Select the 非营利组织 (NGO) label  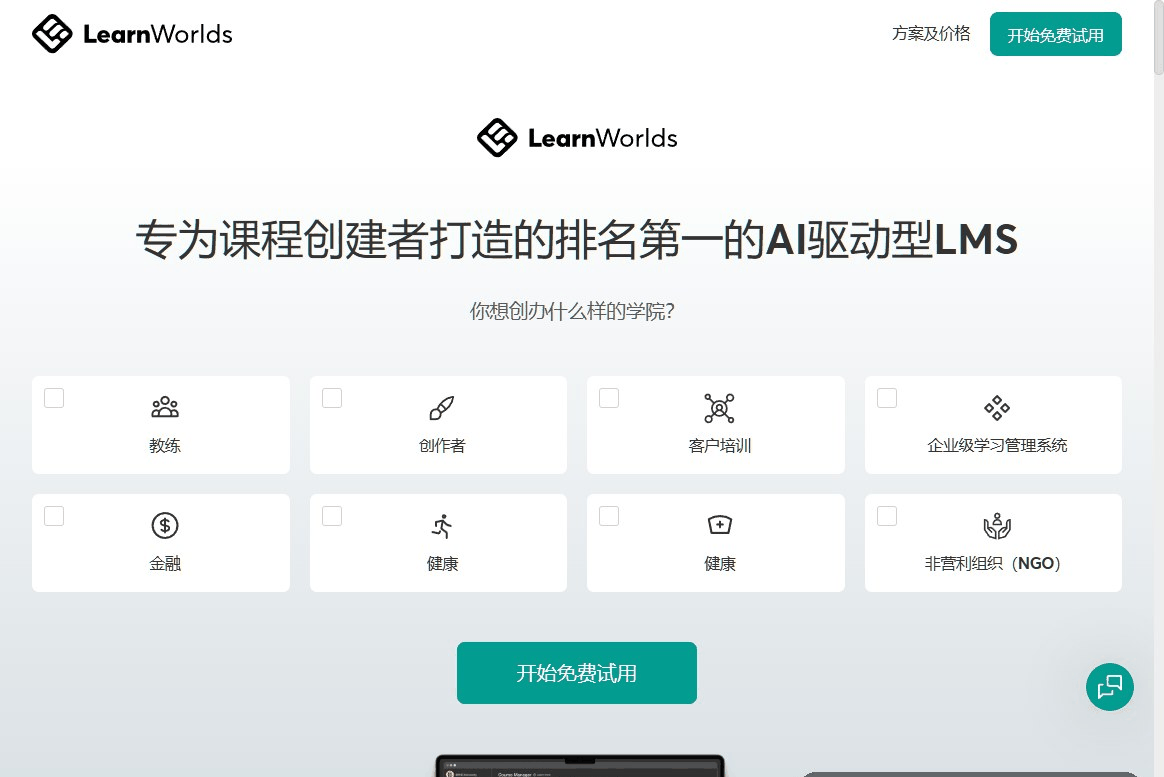(x=993, y=563)
